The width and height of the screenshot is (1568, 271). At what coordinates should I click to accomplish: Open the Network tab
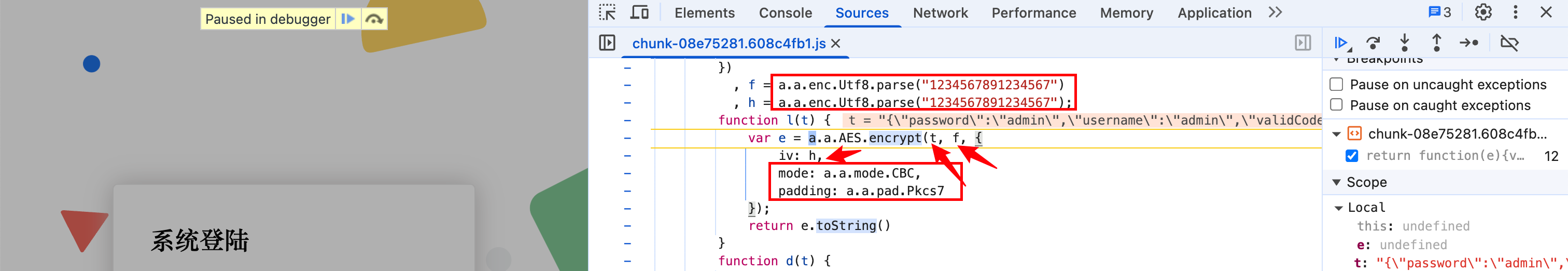pos(940,13)
